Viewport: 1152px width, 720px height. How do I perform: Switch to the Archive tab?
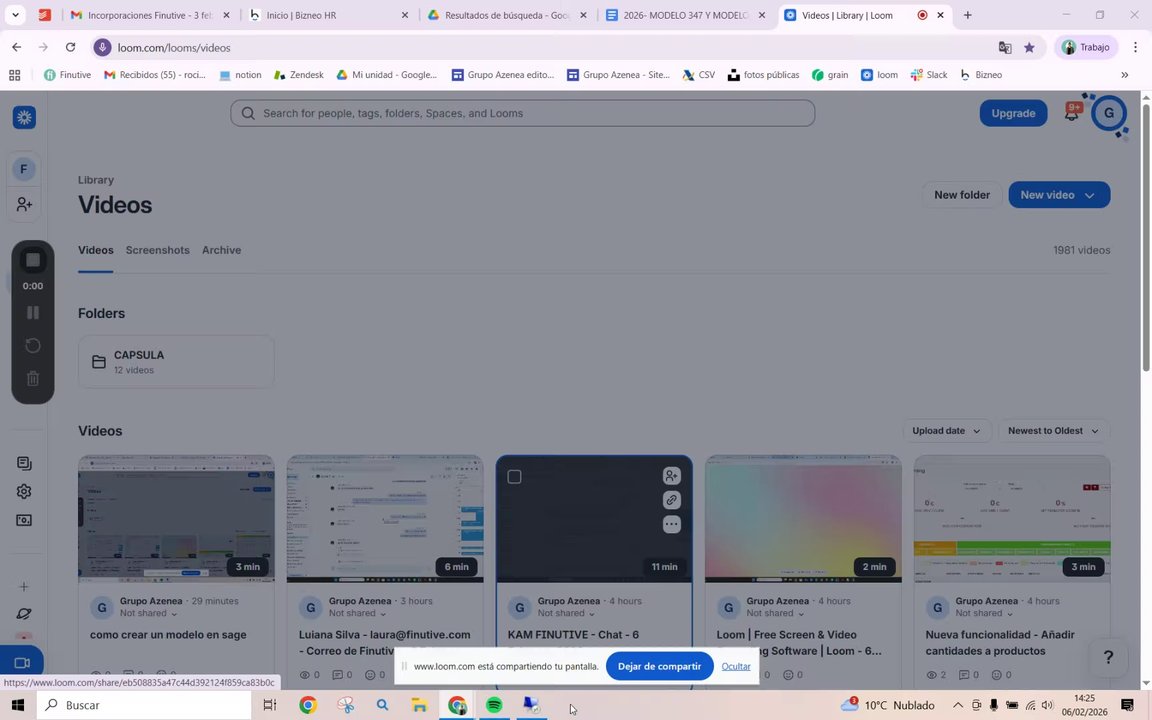[x=221, y=250]
